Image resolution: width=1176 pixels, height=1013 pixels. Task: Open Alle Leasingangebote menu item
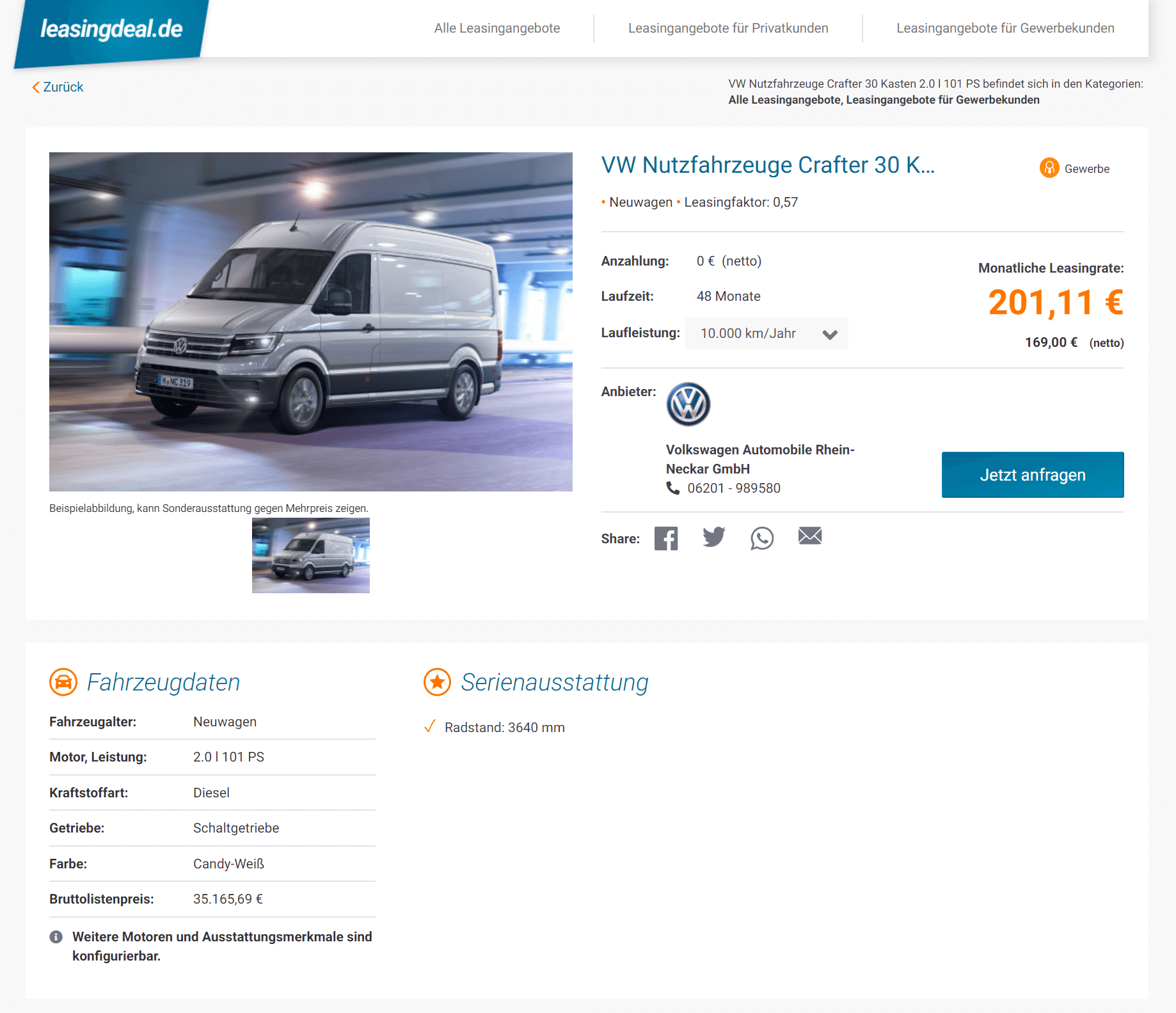point(497,28)
